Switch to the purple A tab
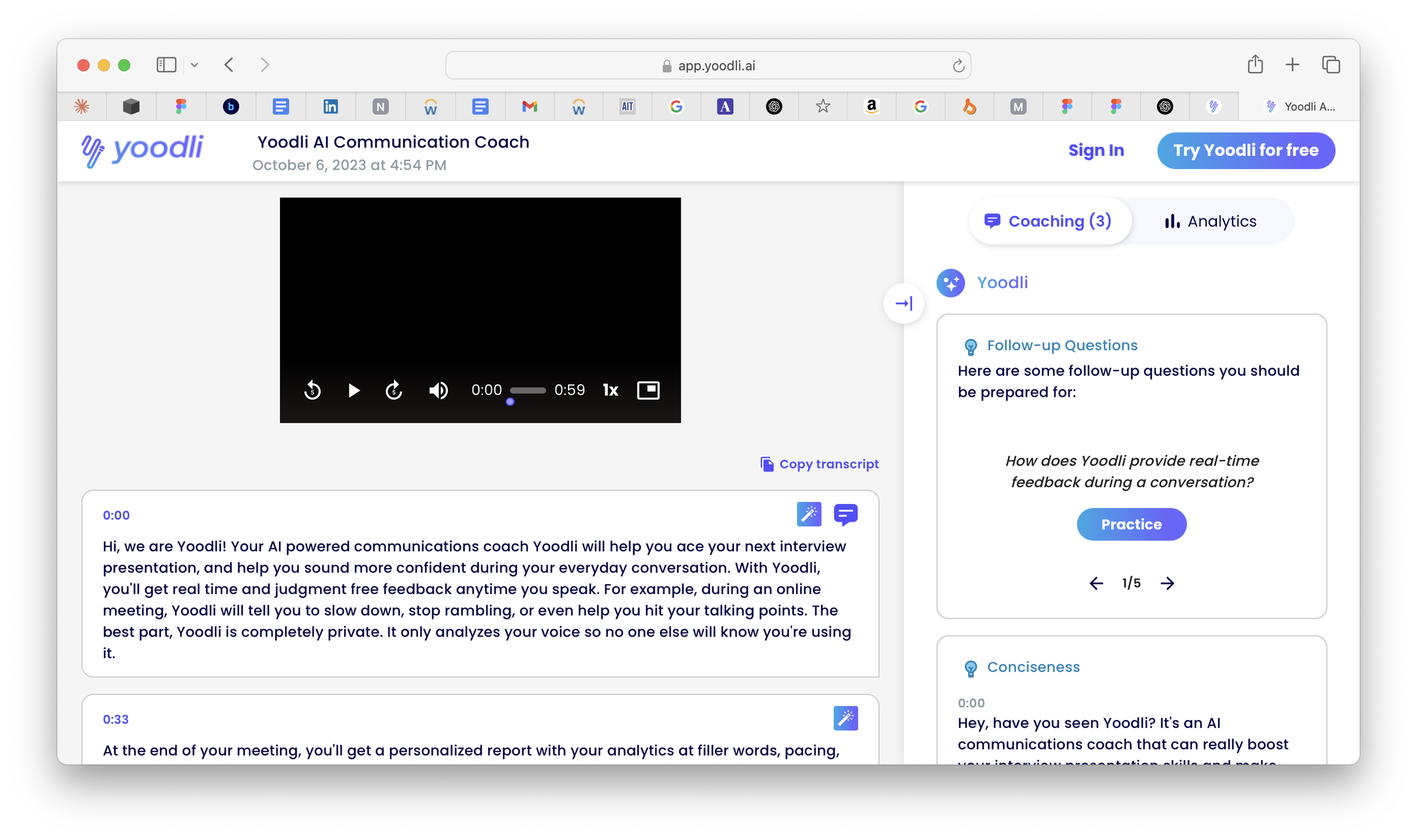This screenshot has height=840, width=1417. (725, 106)
